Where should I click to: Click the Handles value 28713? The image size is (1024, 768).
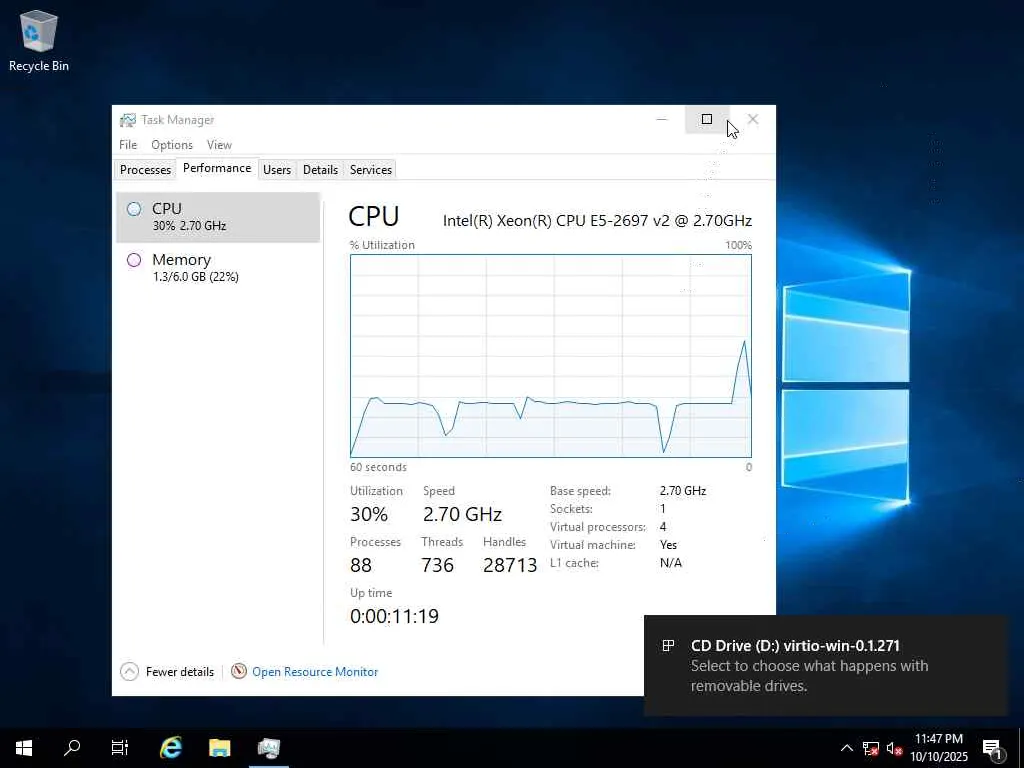point(510,565)
